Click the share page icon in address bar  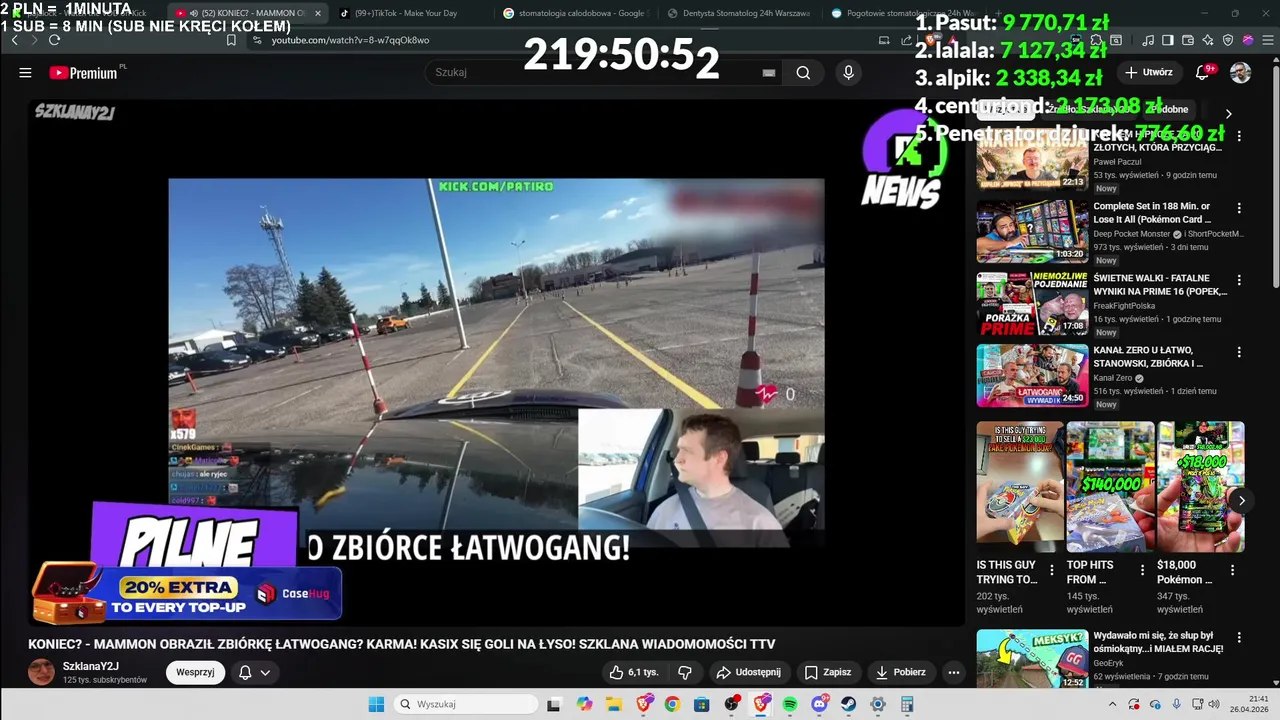906,40
